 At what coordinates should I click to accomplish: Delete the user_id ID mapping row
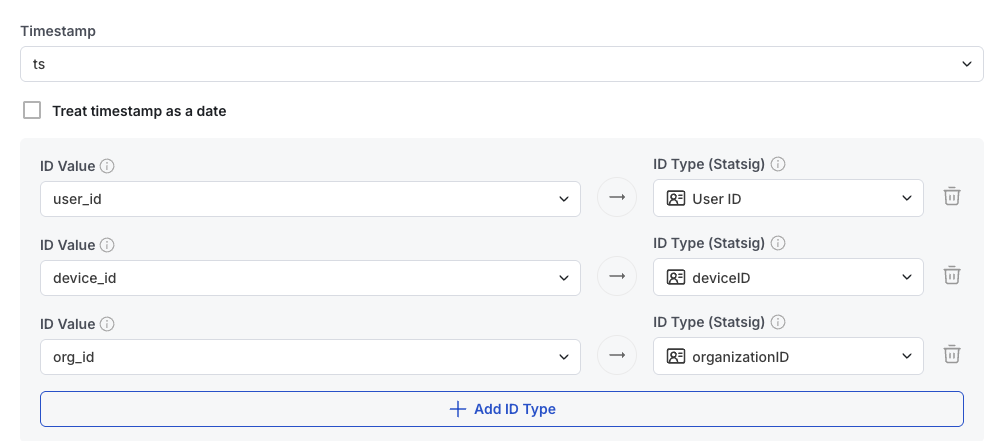952,197
